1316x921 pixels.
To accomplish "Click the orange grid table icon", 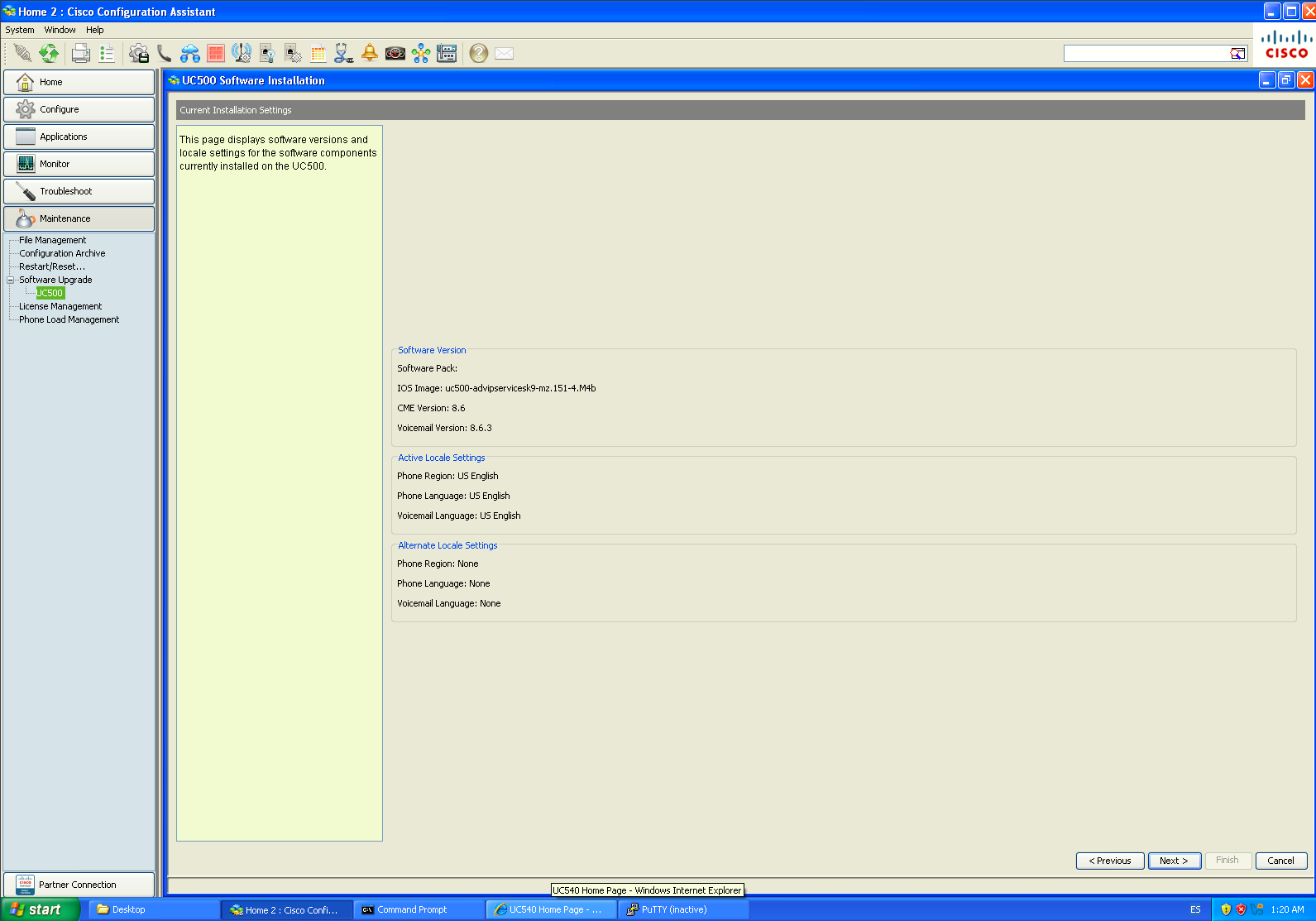I will [318, 54].
